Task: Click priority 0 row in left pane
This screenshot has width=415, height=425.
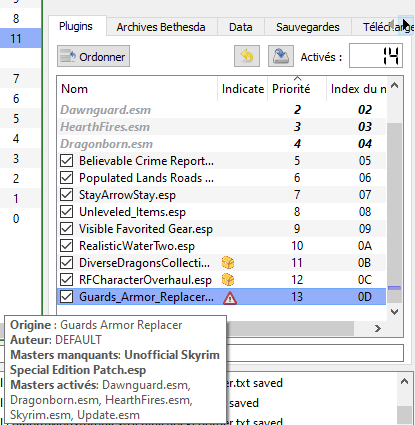Action: tap(20, 219)
